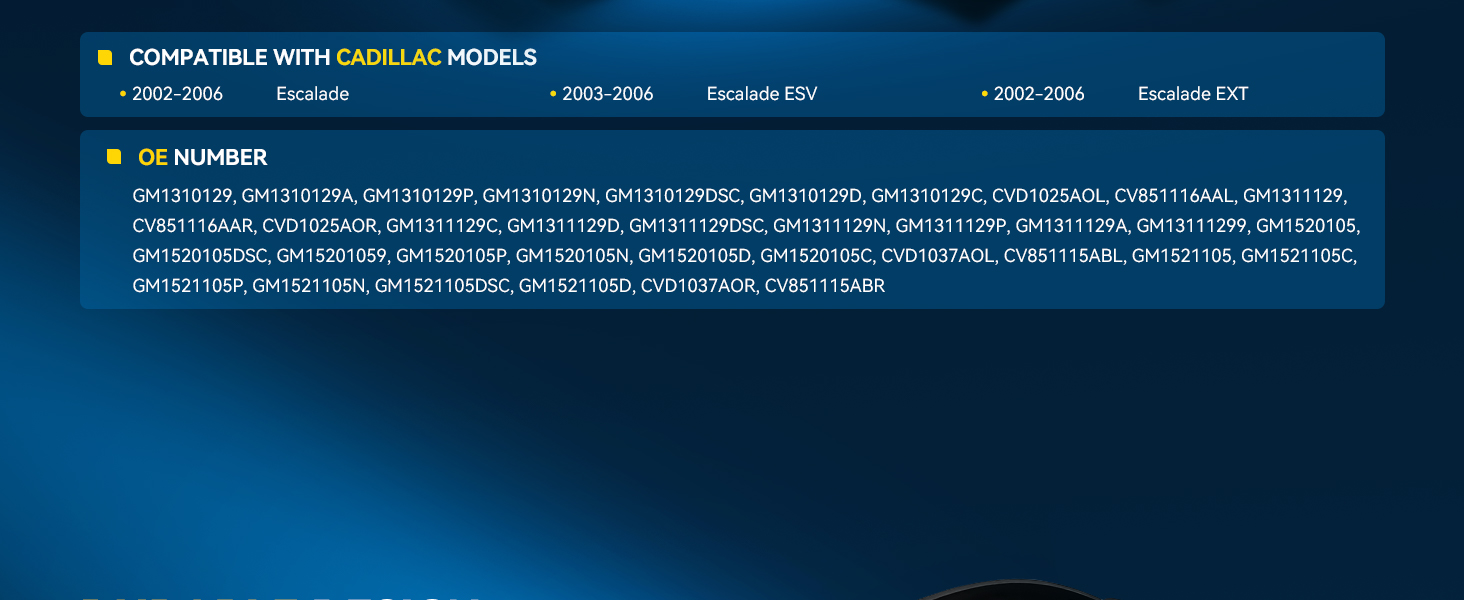This screenshot has width=1464, height=600.
Task: Click OE number GM1310129N
Action: [x=538, y=196]
